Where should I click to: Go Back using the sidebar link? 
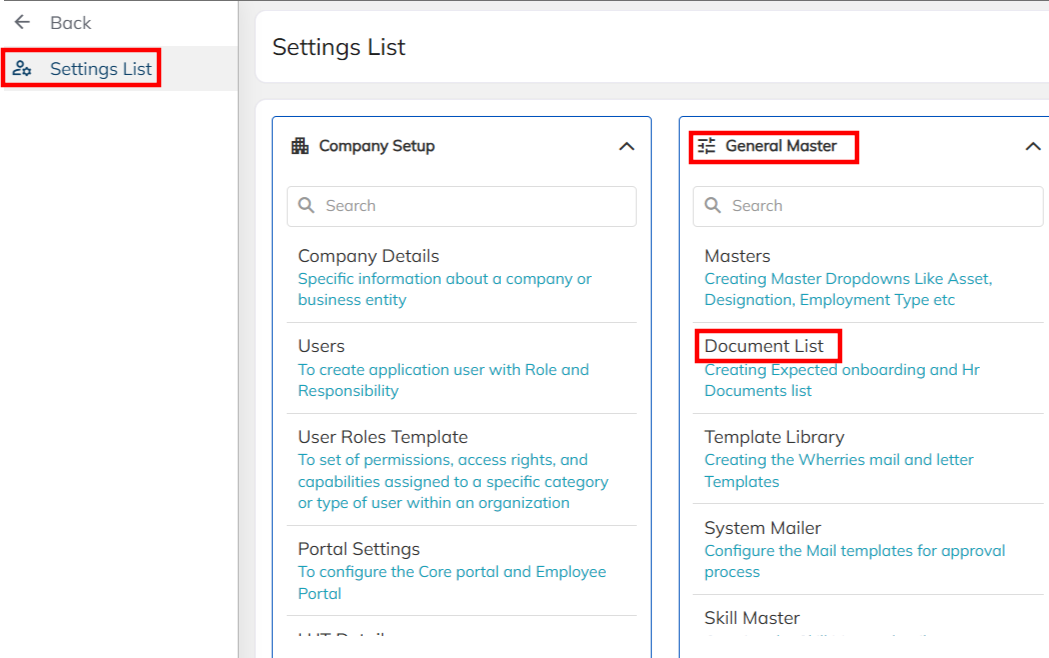click(x=70, y=22)
